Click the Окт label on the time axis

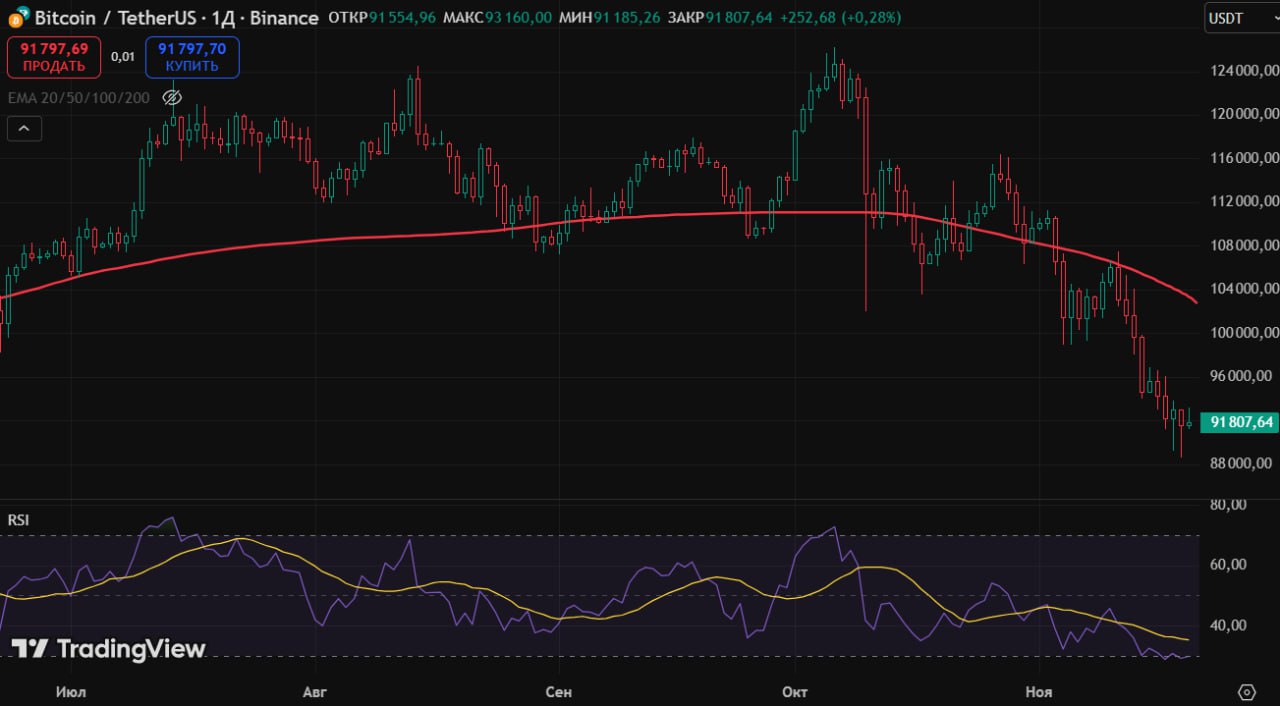click(x=795, y=692)
